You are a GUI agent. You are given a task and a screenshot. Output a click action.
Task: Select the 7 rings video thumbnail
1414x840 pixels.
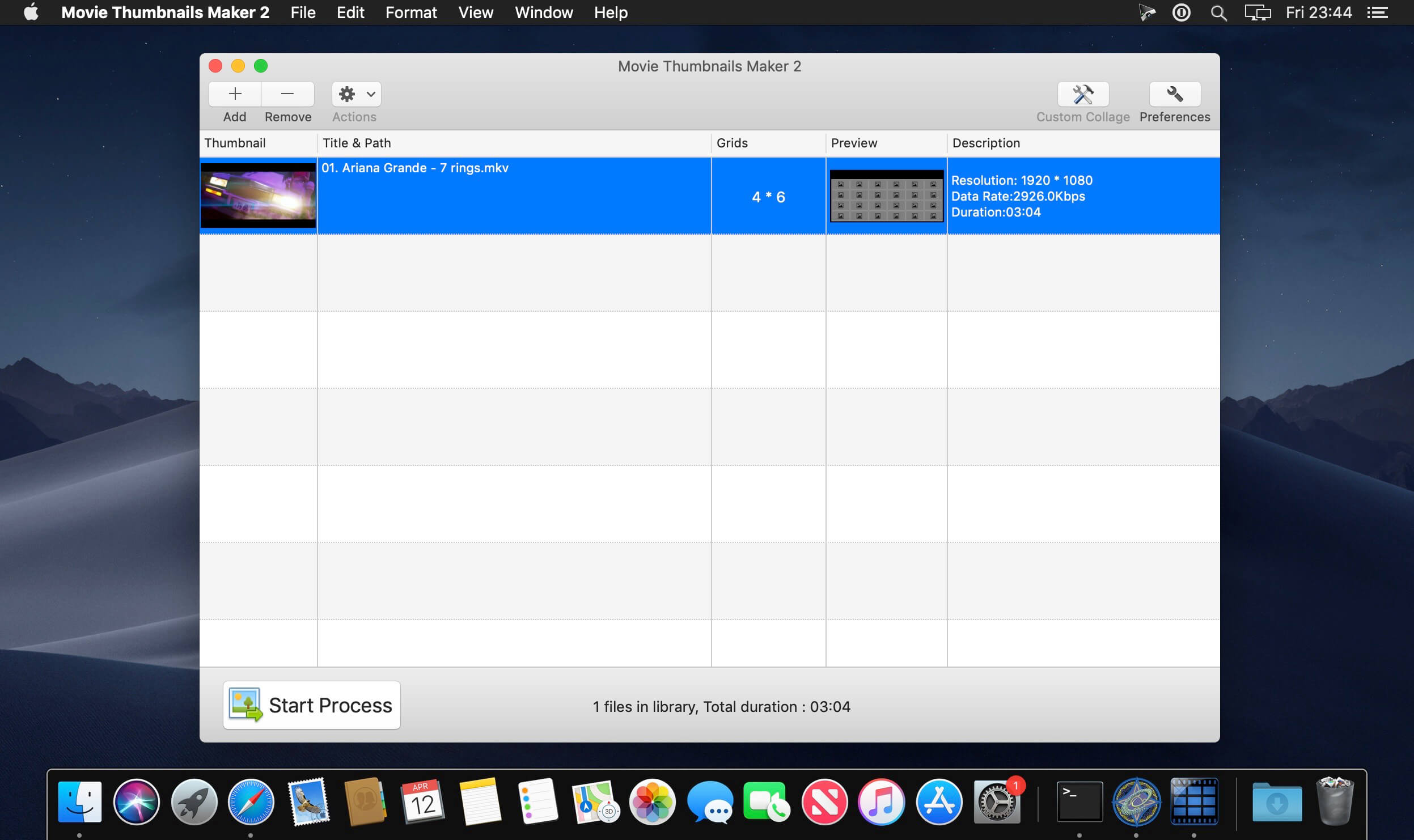[258, 196]
